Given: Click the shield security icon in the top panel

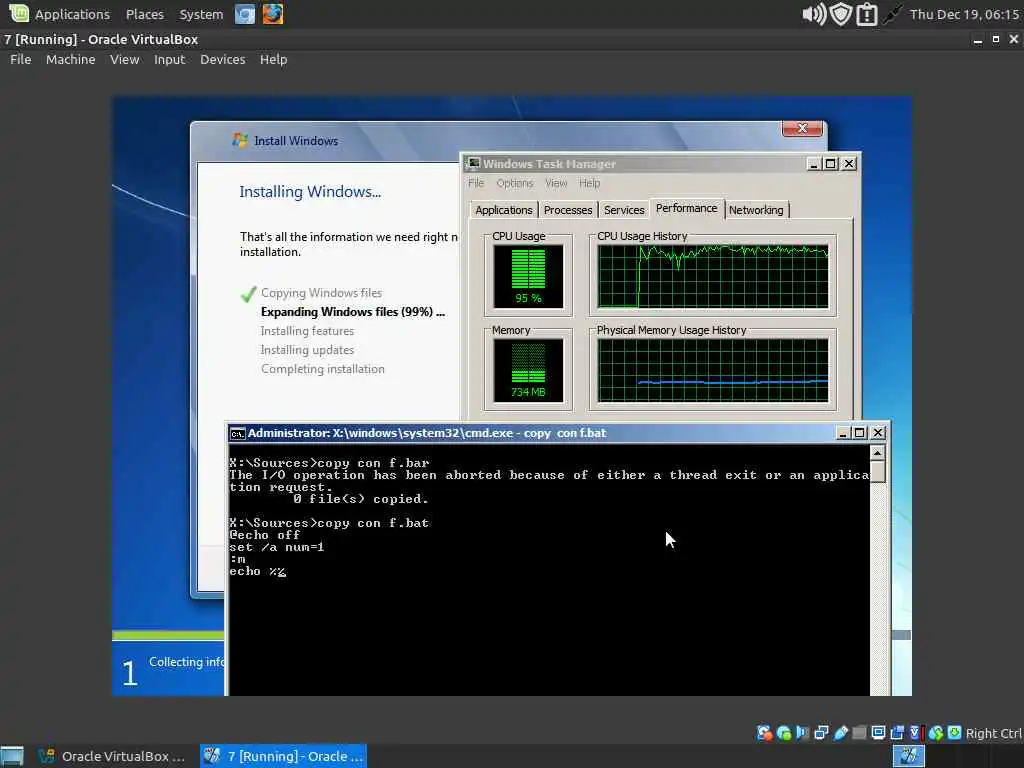Looking at the screenshot, I should click(841, 14).
